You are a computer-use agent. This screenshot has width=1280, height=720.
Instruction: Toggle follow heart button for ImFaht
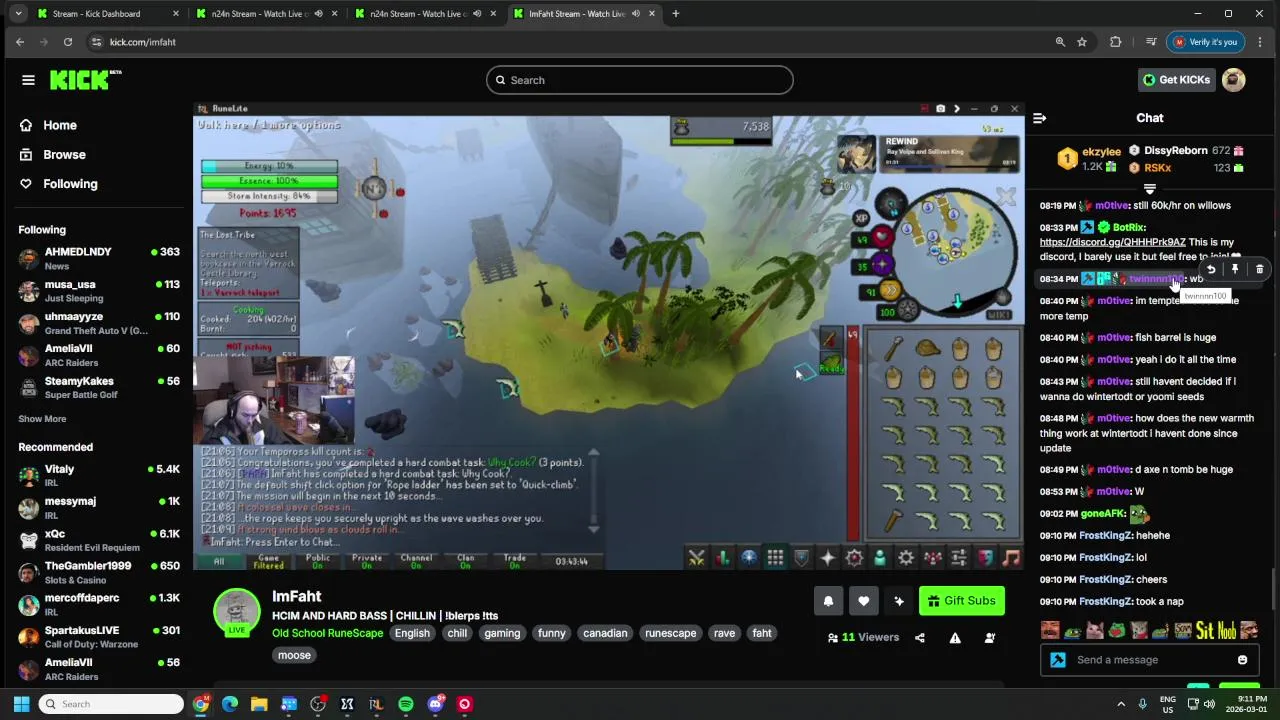tap(863, 601)
